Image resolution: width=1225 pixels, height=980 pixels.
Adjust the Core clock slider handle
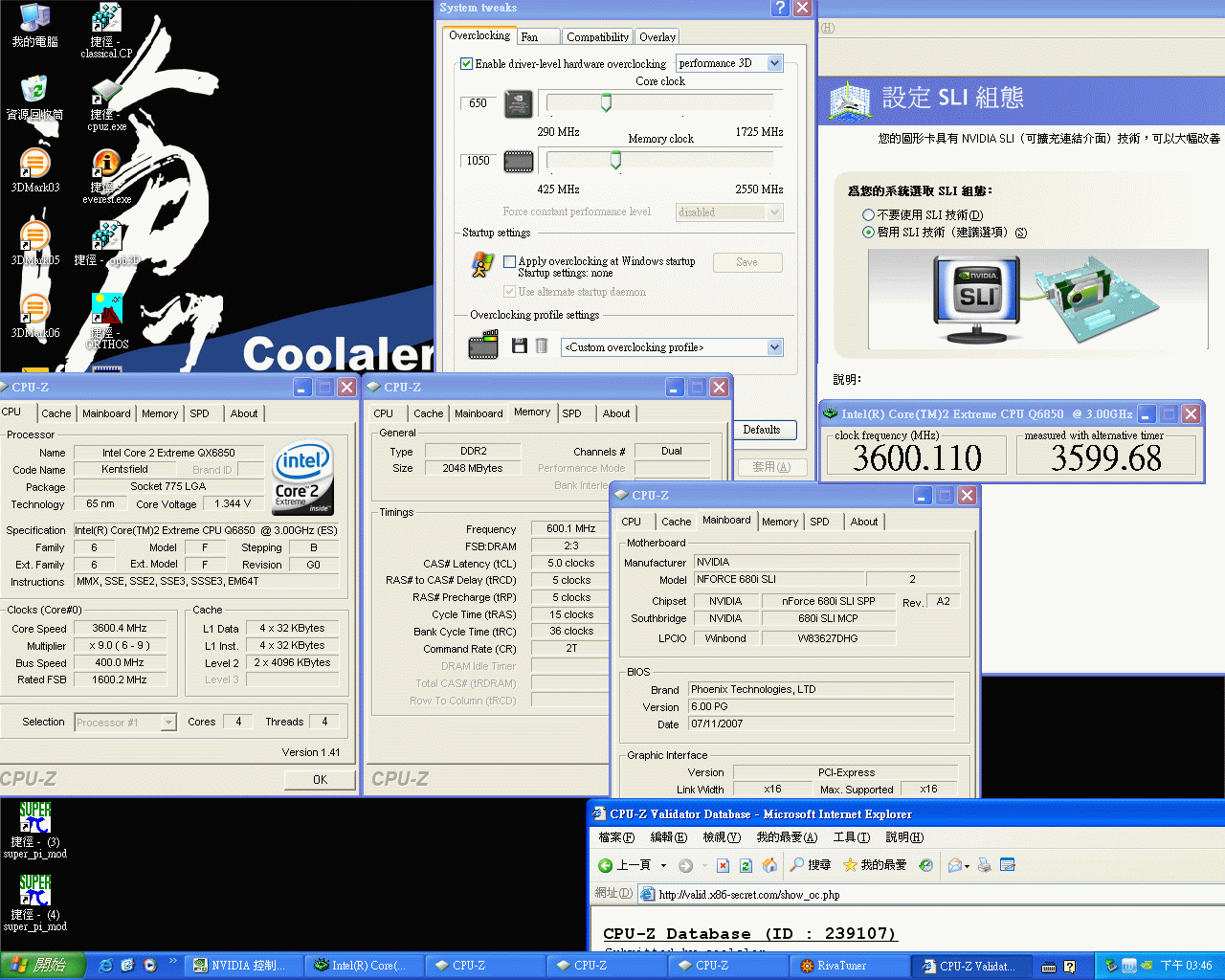click(606, 102)
